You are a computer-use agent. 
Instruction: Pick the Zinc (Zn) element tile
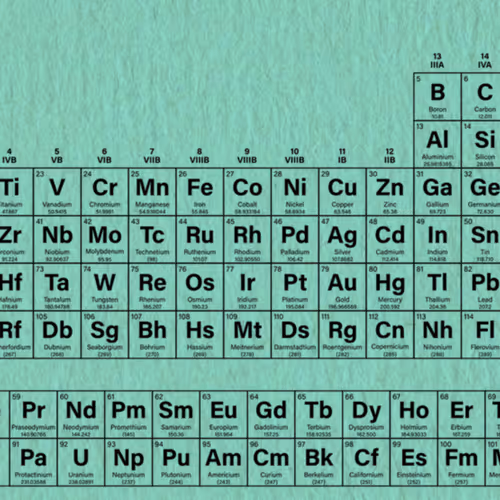[390, 192]
